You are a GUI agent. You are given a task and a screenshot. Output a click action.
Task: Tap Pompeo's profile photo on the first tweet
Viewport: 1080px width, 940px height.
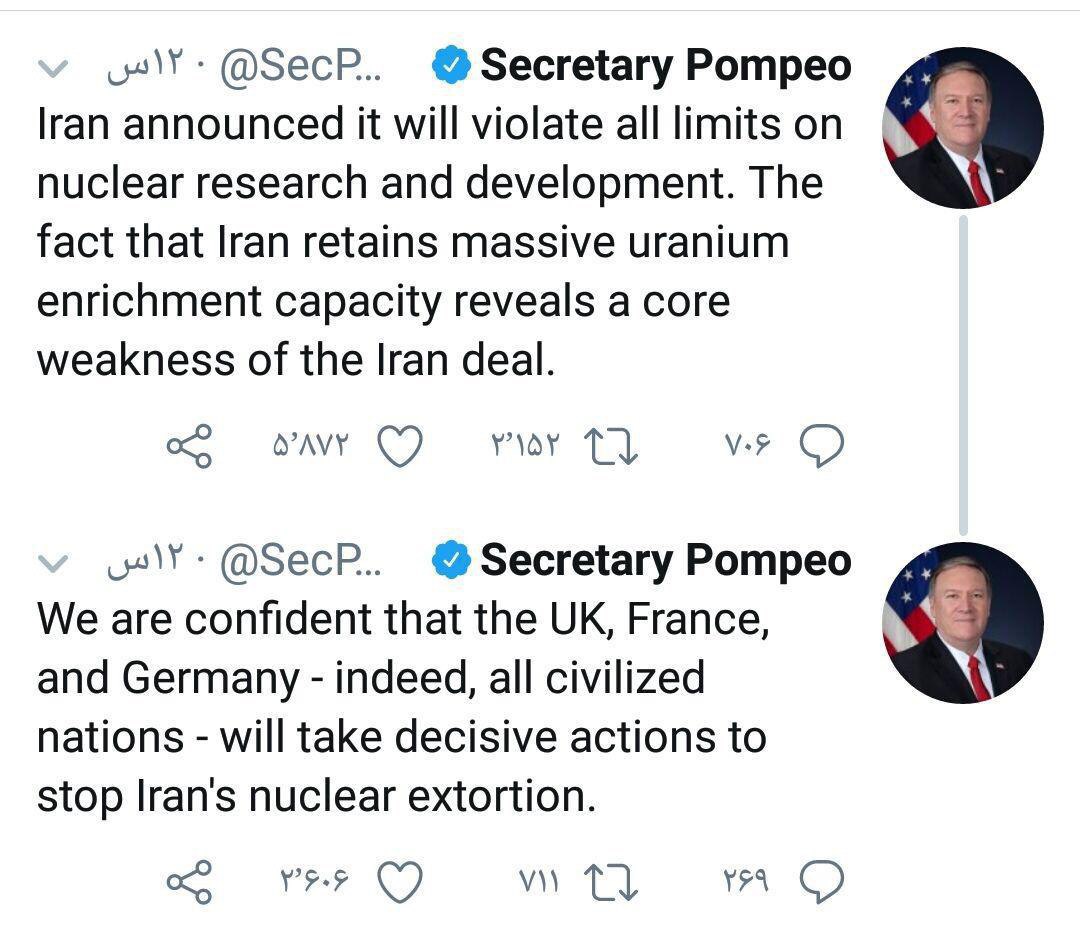[x=963, y=128]
